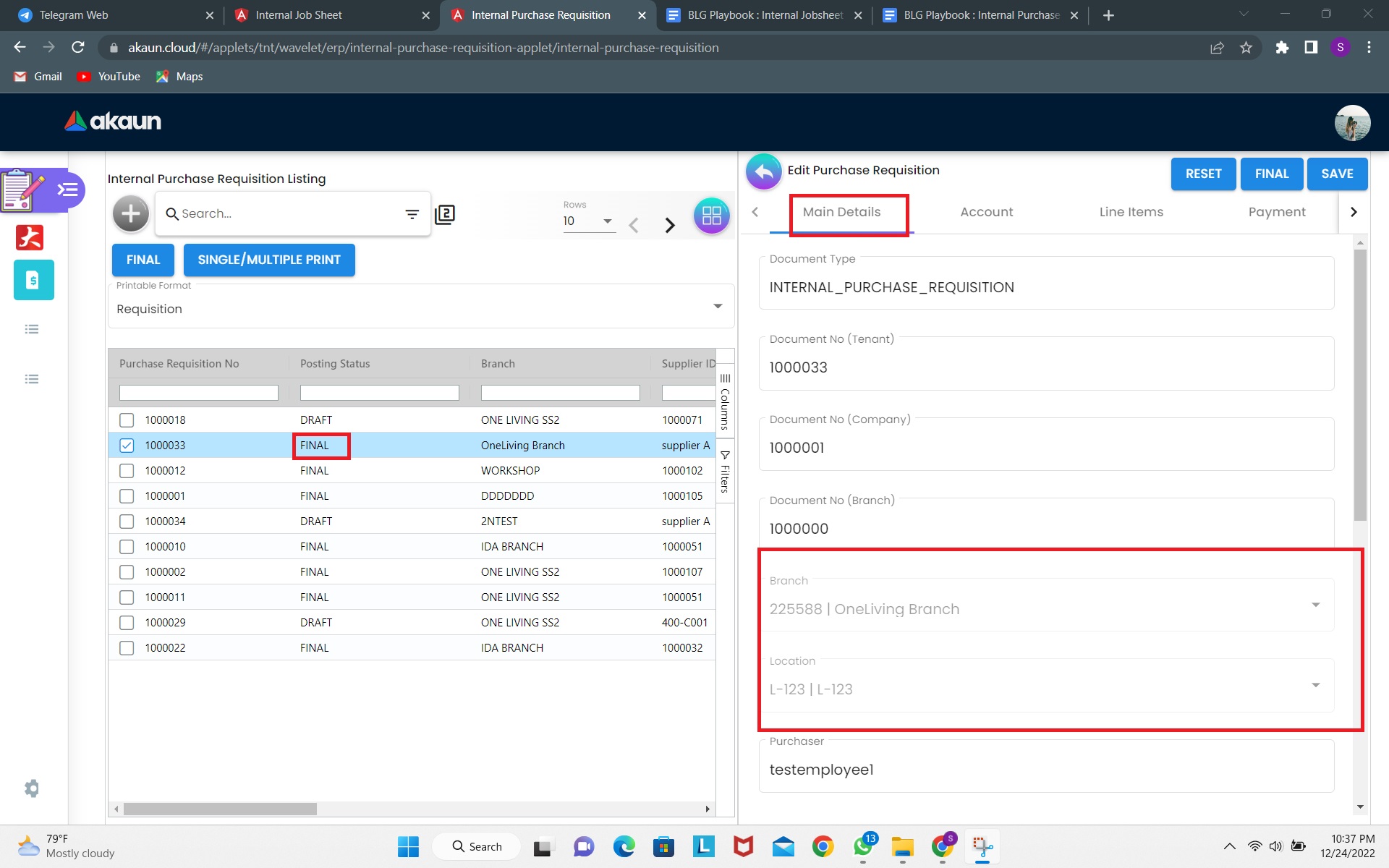Open the clipboard notepad sidebar icon

click(23, 190)
